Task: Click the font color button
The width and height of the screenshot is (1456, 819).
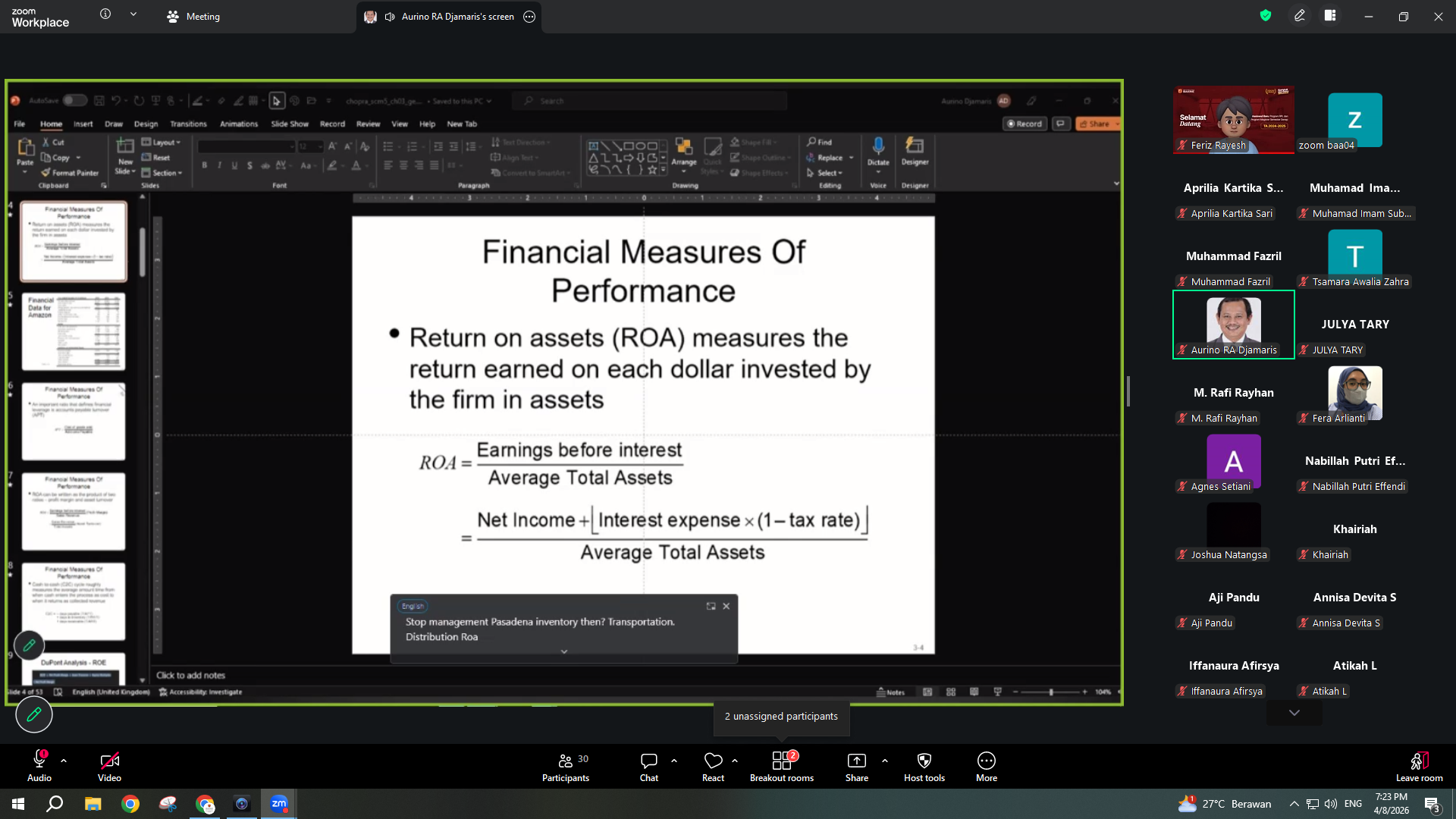Action: 356,165
